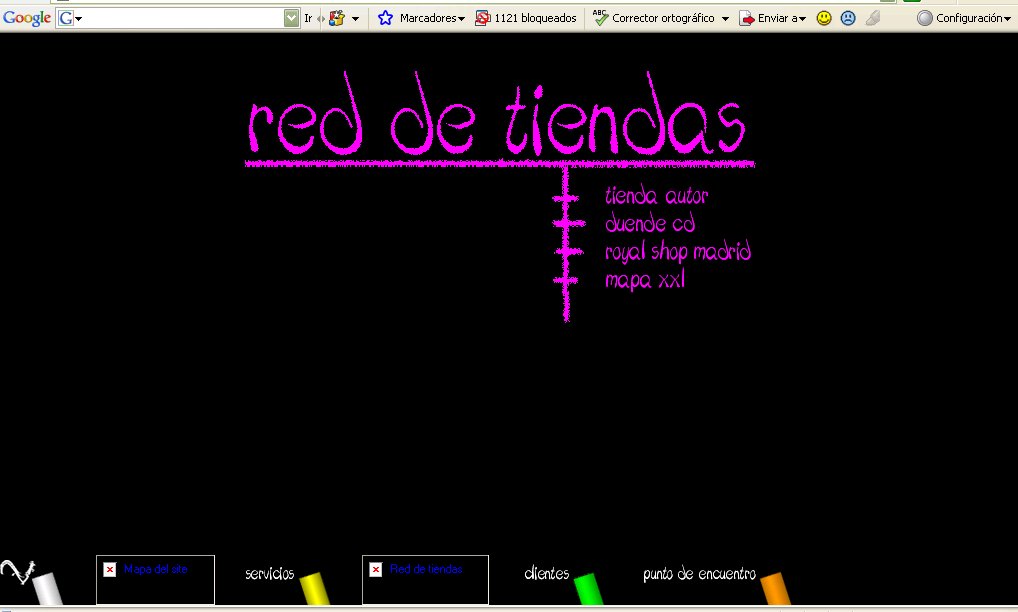Click the Marcadores star icon
This screenshot has height=612, width=1018.
(385, 18)
